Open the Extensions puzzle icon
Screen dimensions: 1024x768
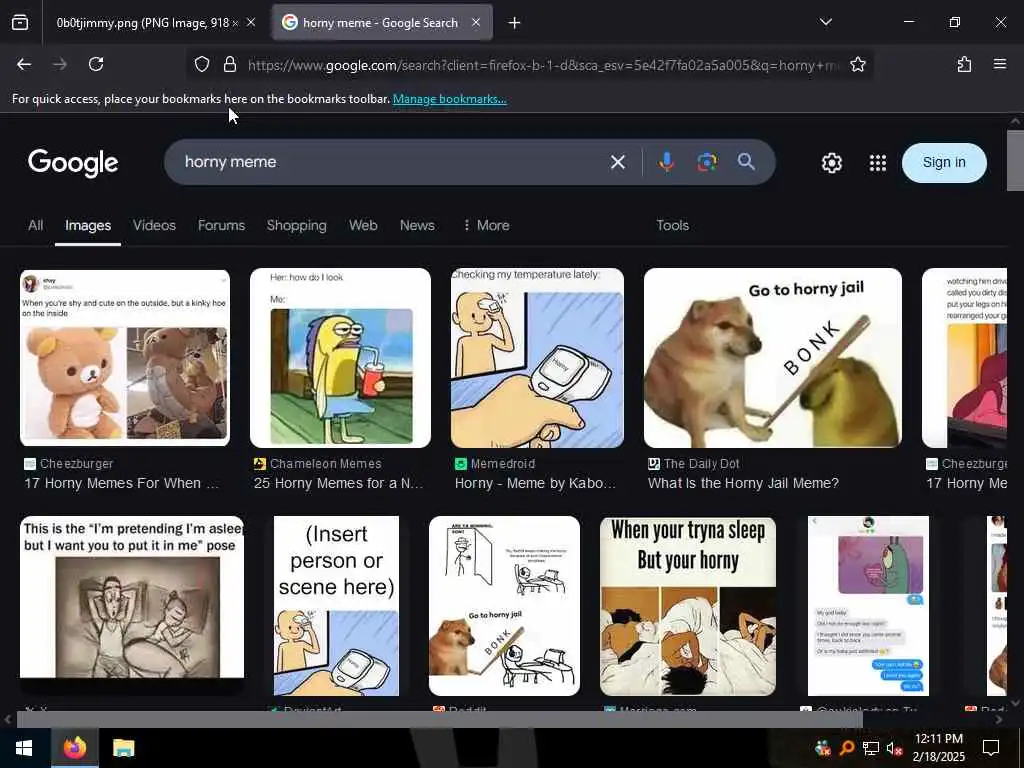coord(964,64)
